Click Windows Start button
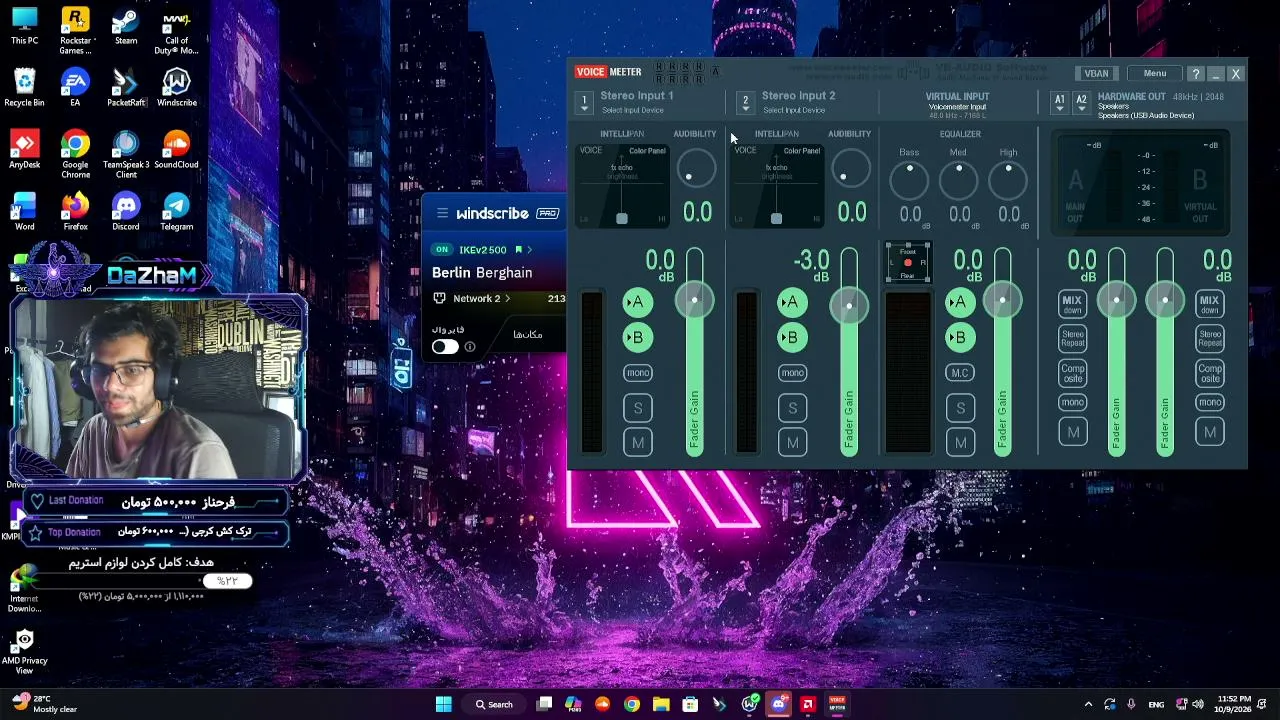The height and width of the screenshot is (720, 1280). tap(444, 704)
